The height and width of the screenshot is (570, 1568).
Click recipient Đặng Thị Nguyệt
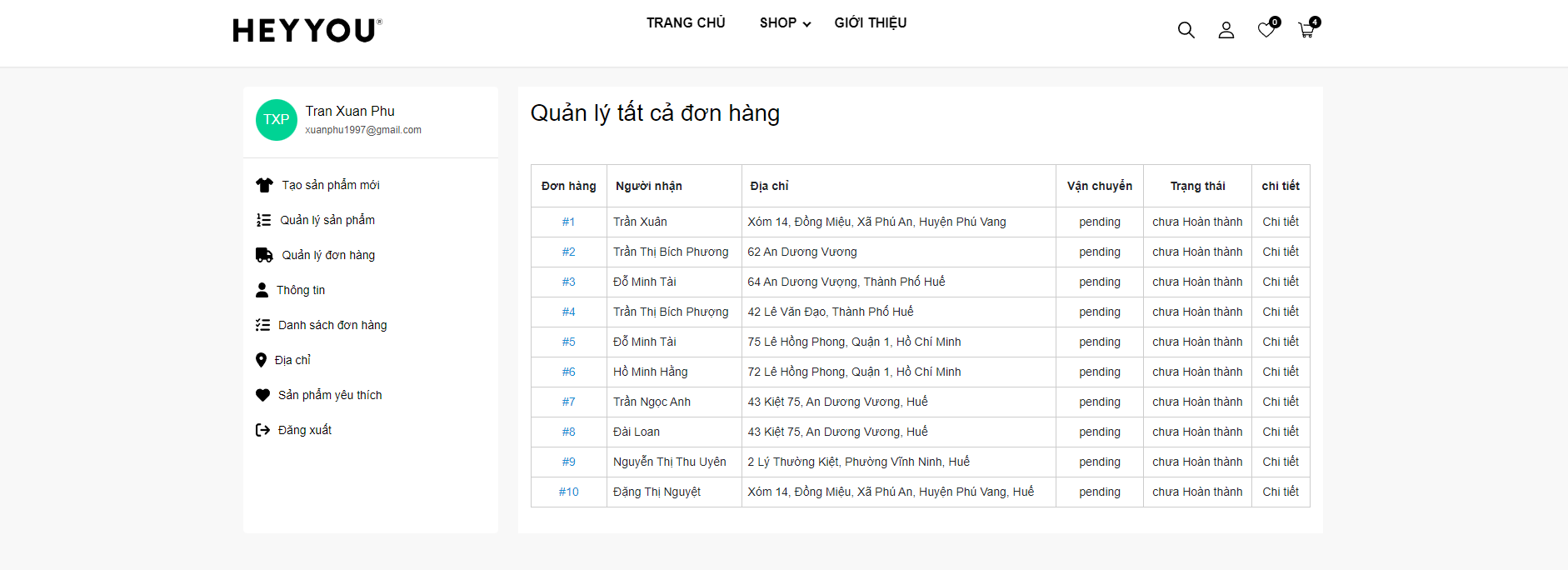[657, 492]
